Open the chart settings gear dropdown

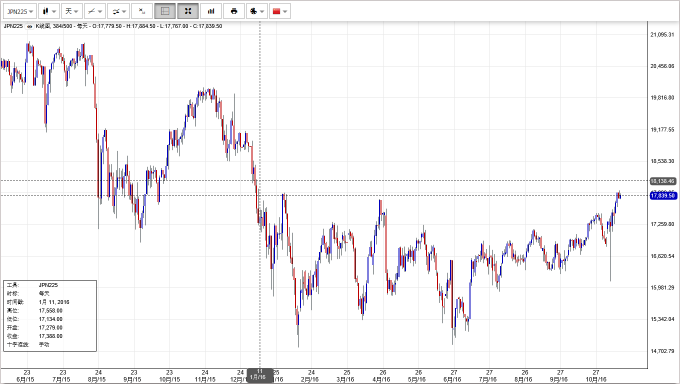coord(257,11)
